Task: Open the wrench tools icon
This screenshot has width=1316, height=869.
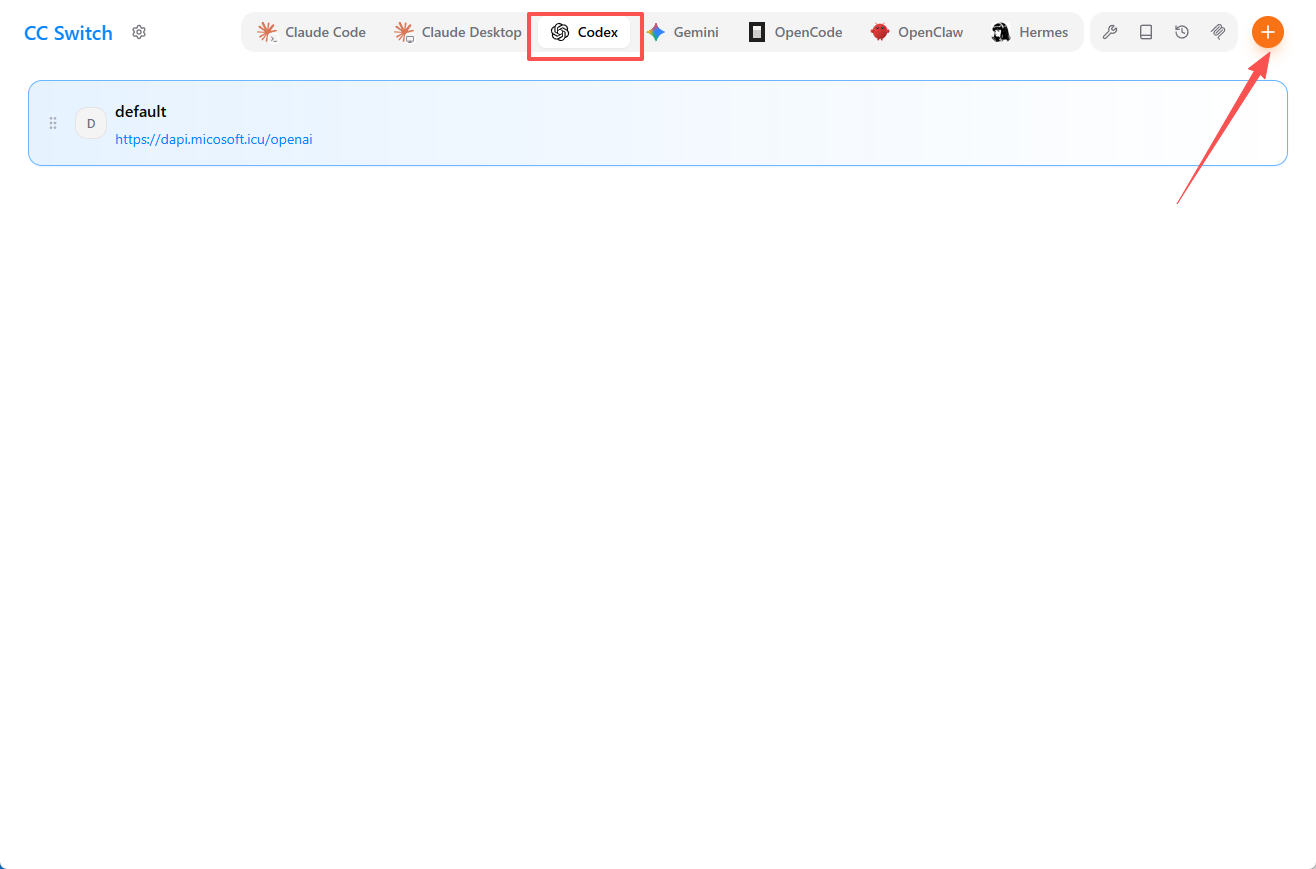Action: click(1110, 32)
